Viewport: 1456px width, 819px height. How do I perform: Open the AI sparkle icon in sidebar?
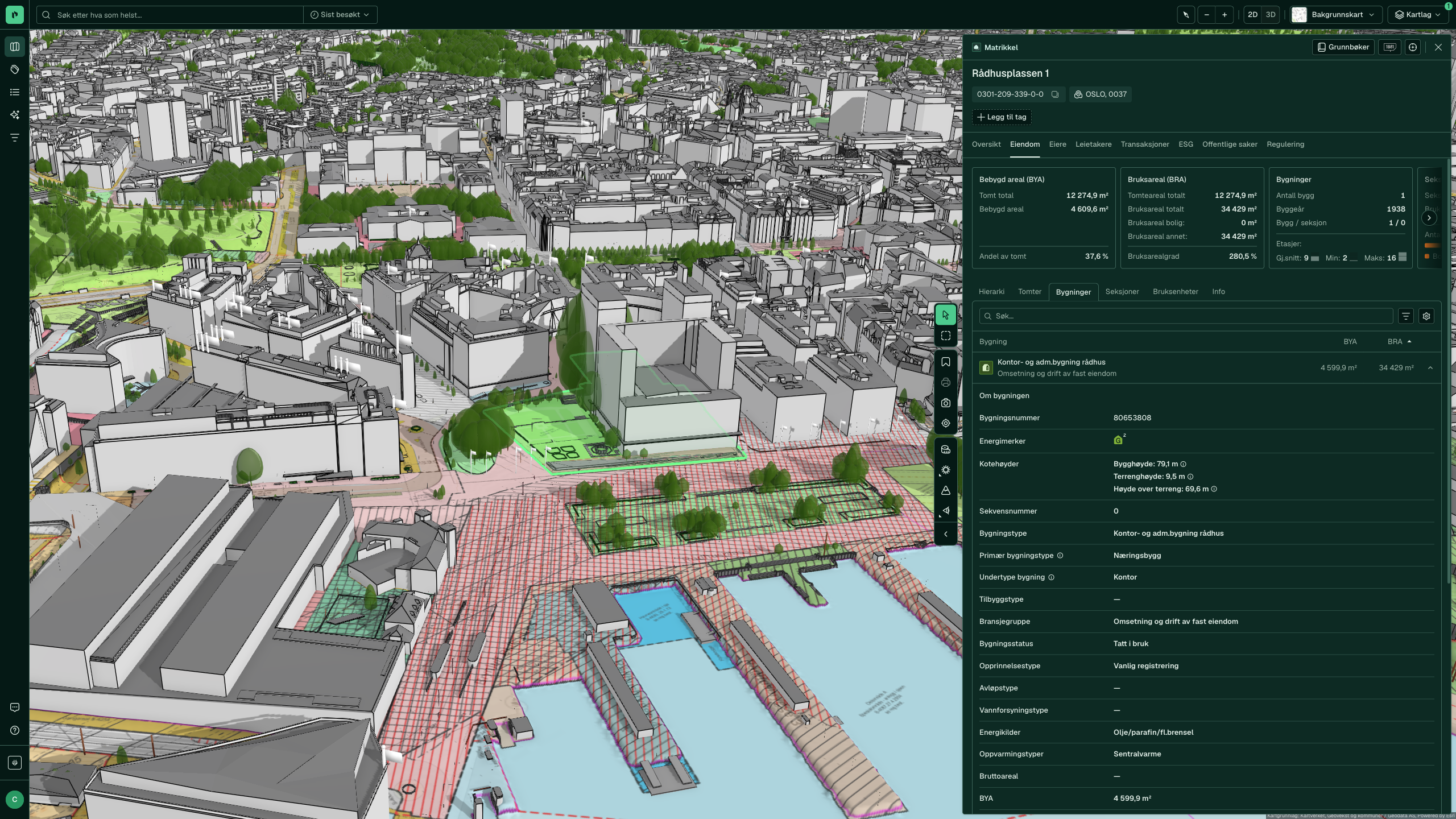click(15, 115)
